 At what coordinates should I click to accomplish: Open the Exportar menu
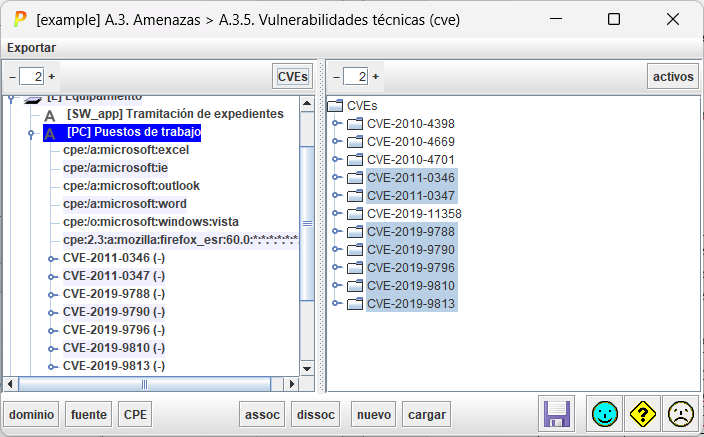[31, 48]
